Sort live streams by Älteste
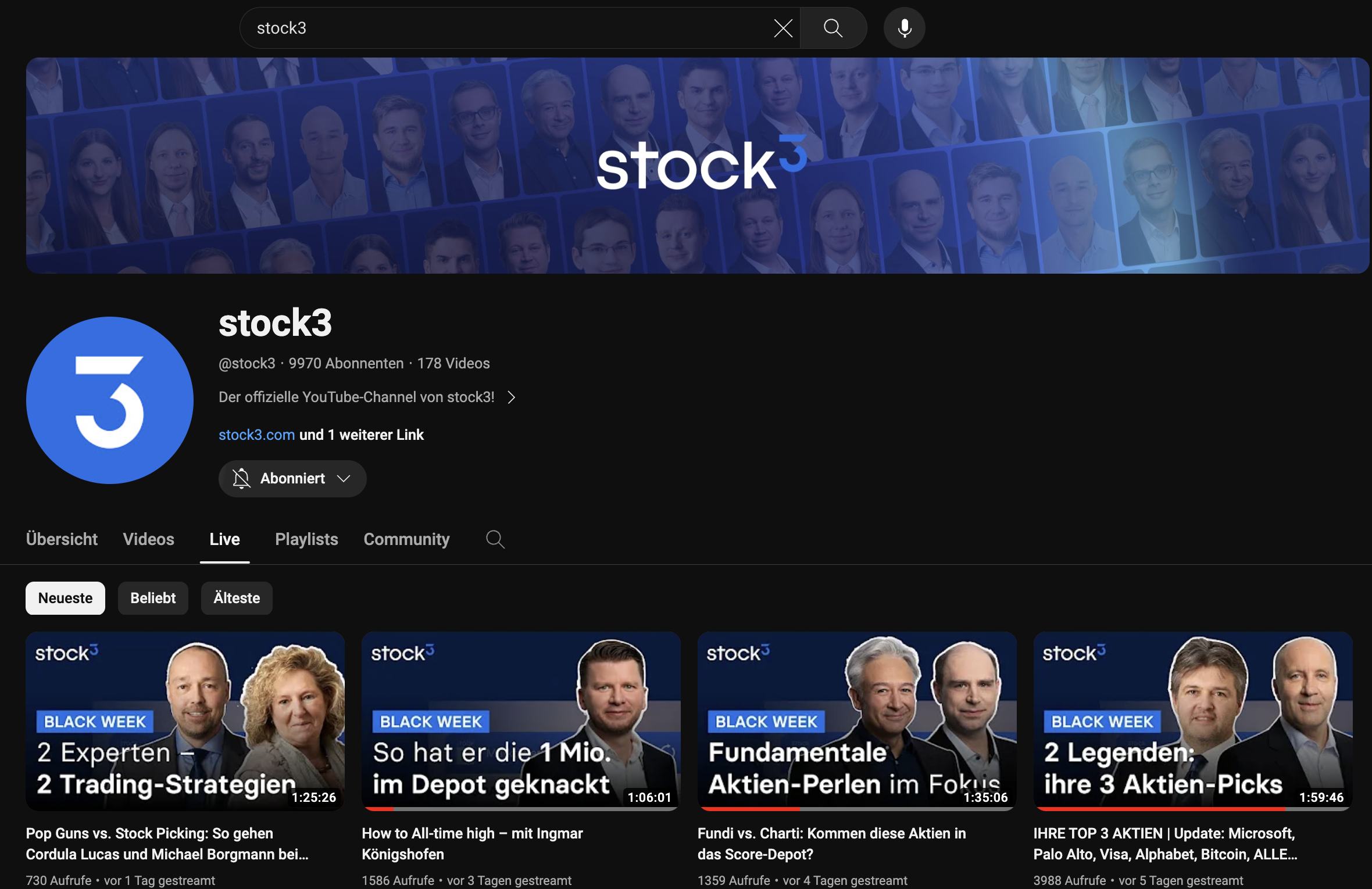The width and height of the screenshot is (1372, 889). tap(237, 598)
